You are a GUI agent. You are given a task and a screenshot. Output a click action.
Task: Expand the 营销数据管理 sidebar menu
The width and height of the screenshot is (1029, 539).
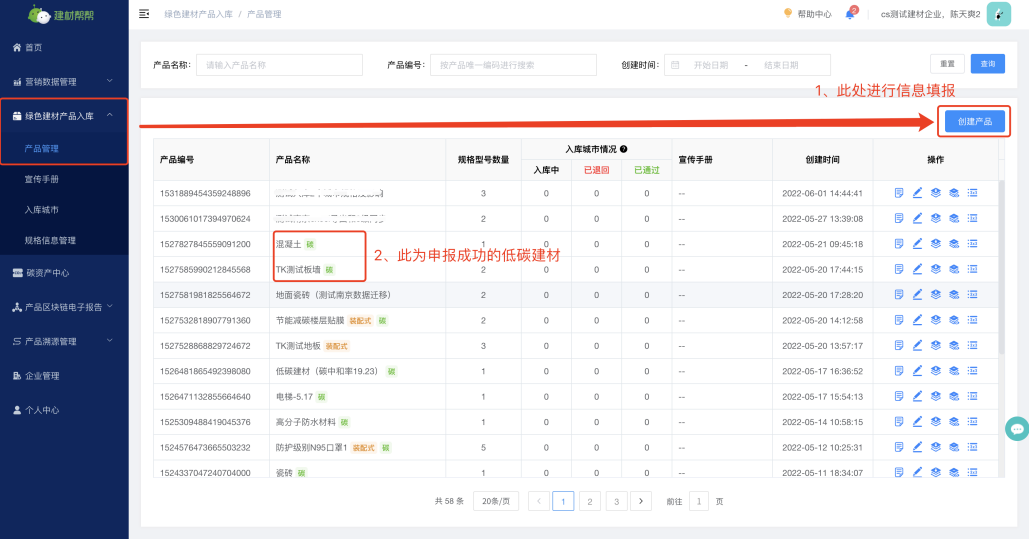click(x=64, y=81)
